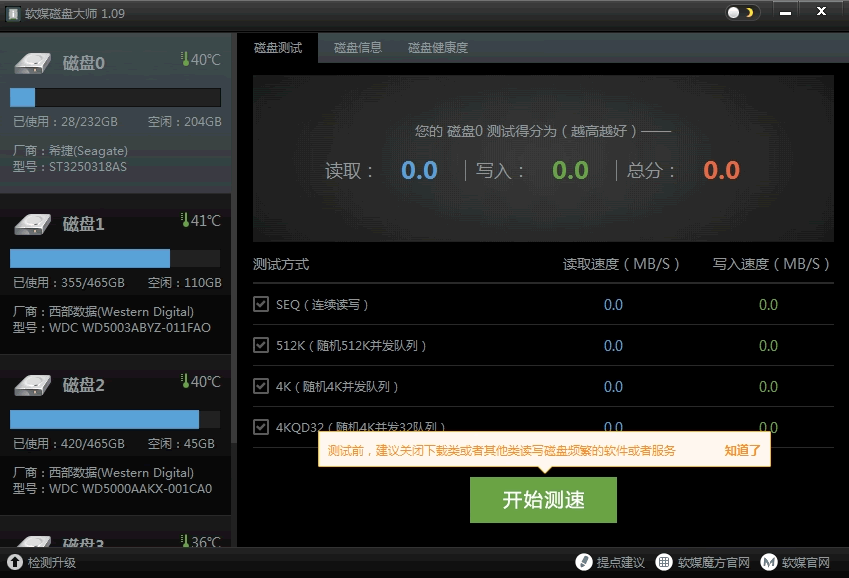Click the 提点建议 feedback pencil icon

[584, 562]
